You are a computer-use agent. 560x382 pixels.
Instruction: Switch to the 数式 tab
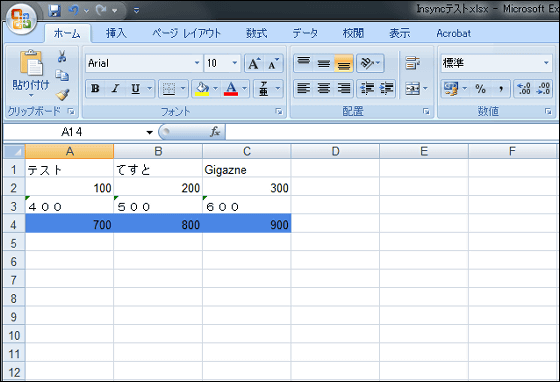pyautogui.click(x=256, y=34)
